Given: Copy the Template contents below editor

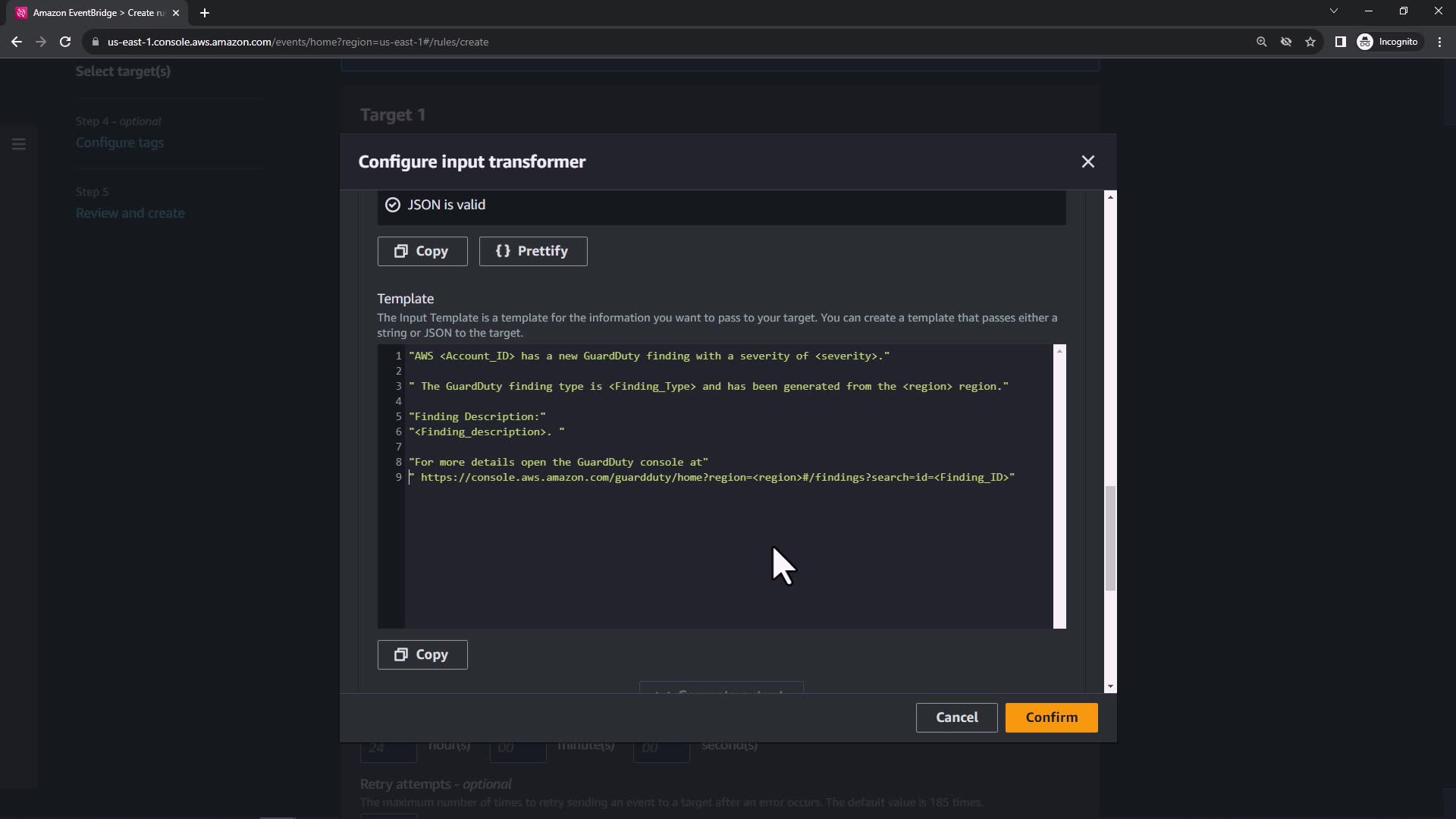Looking at the screenshot, I should [x=422, y=654].
